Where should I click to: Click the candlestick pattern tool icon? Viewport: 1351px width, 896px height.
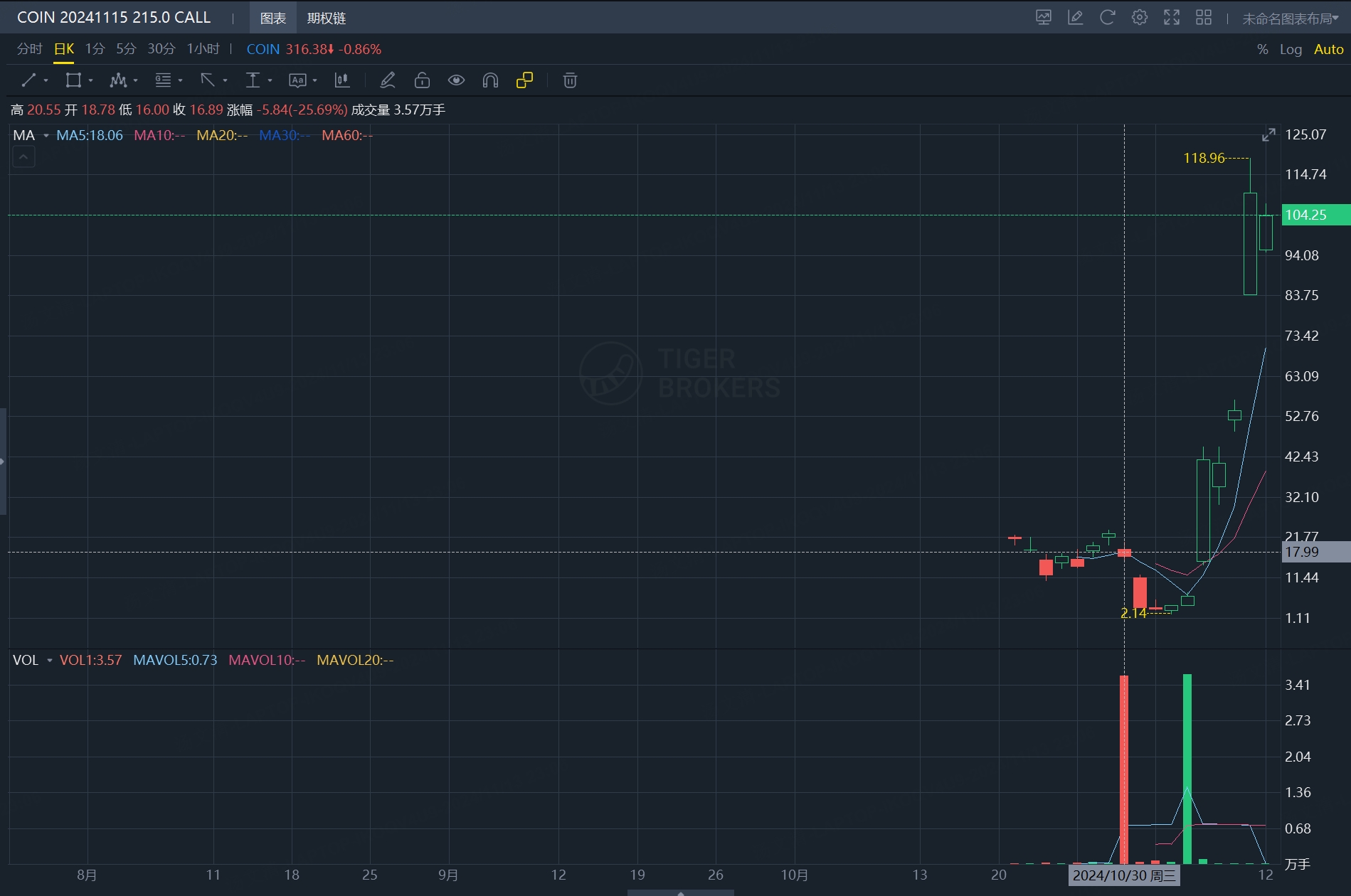(342, 80)
